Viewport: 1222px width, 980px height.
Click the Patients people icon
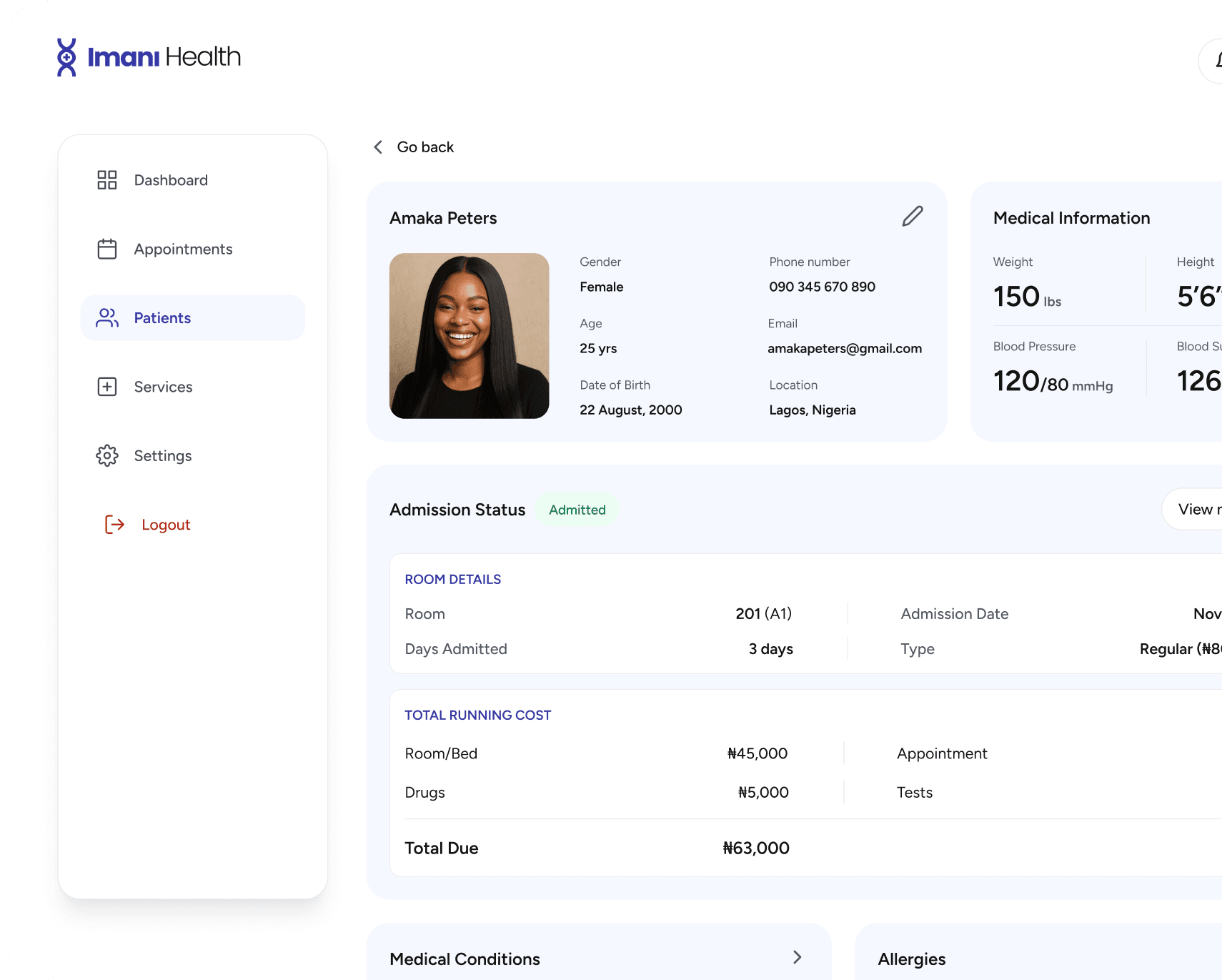click(107, 317)
